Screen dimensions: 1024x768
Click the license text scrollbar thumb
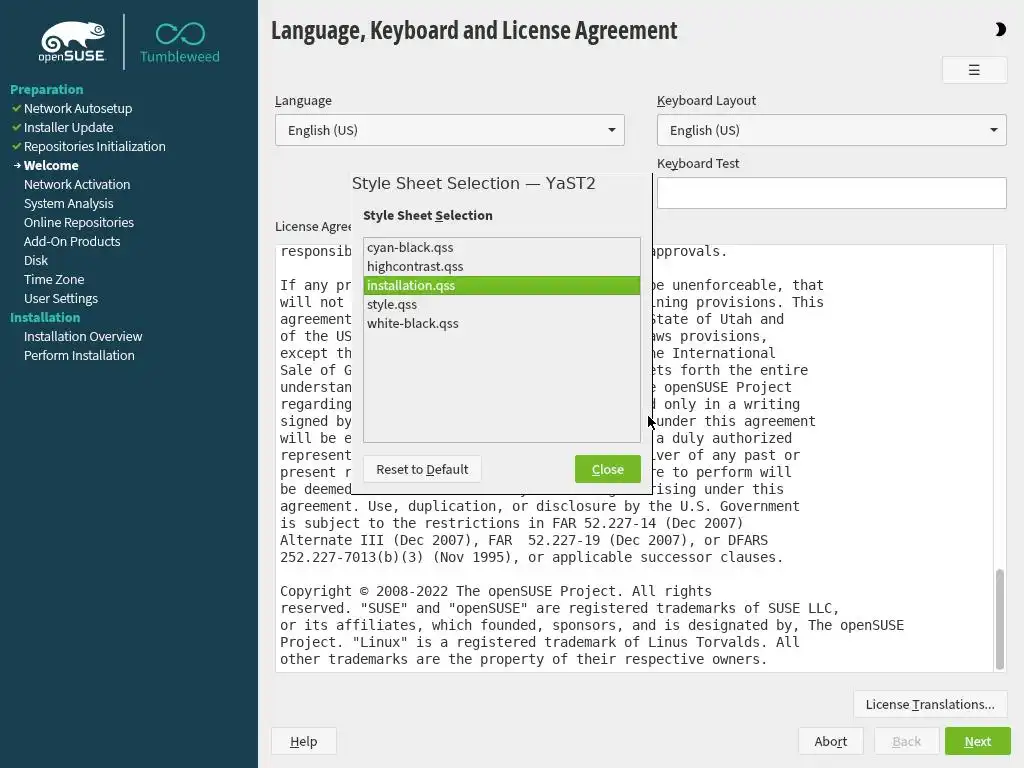(x=999, y=619)
